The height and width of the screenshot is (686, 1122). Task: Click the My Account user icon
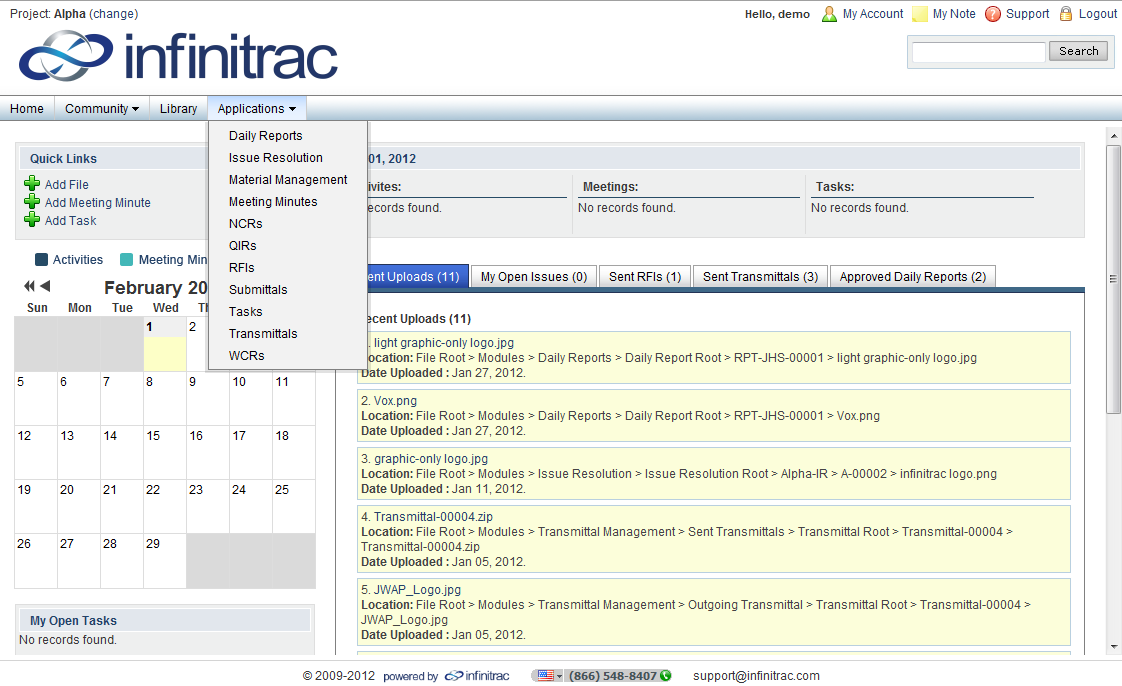829,14
